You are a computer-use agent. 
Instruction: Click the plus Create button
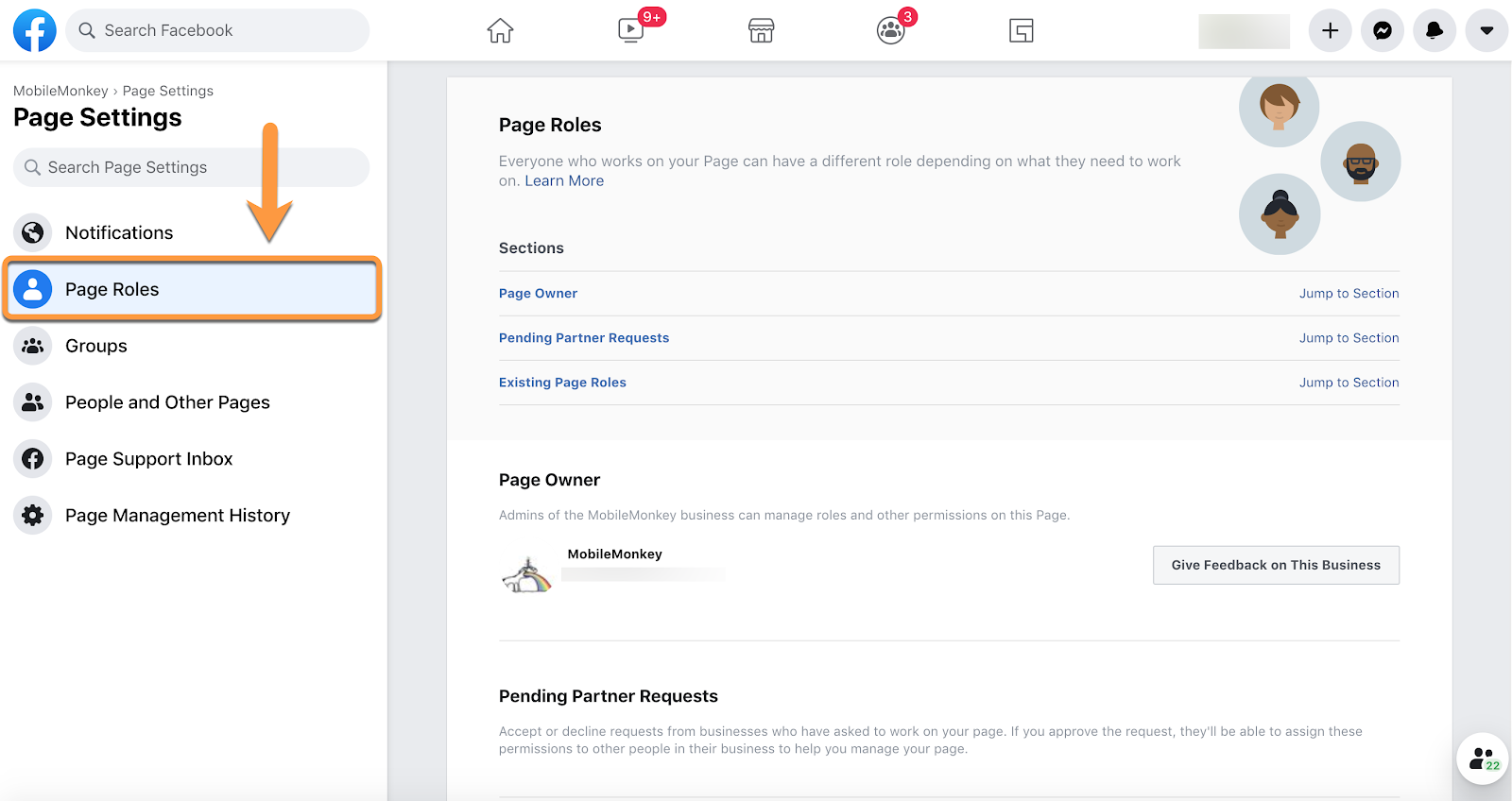1330,31
